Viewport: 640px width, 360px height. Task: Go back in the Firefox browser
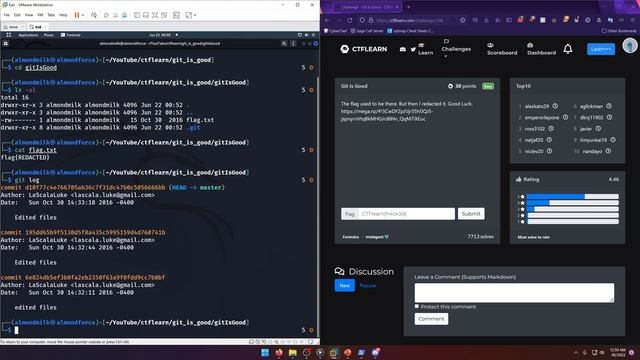point(327,20)
